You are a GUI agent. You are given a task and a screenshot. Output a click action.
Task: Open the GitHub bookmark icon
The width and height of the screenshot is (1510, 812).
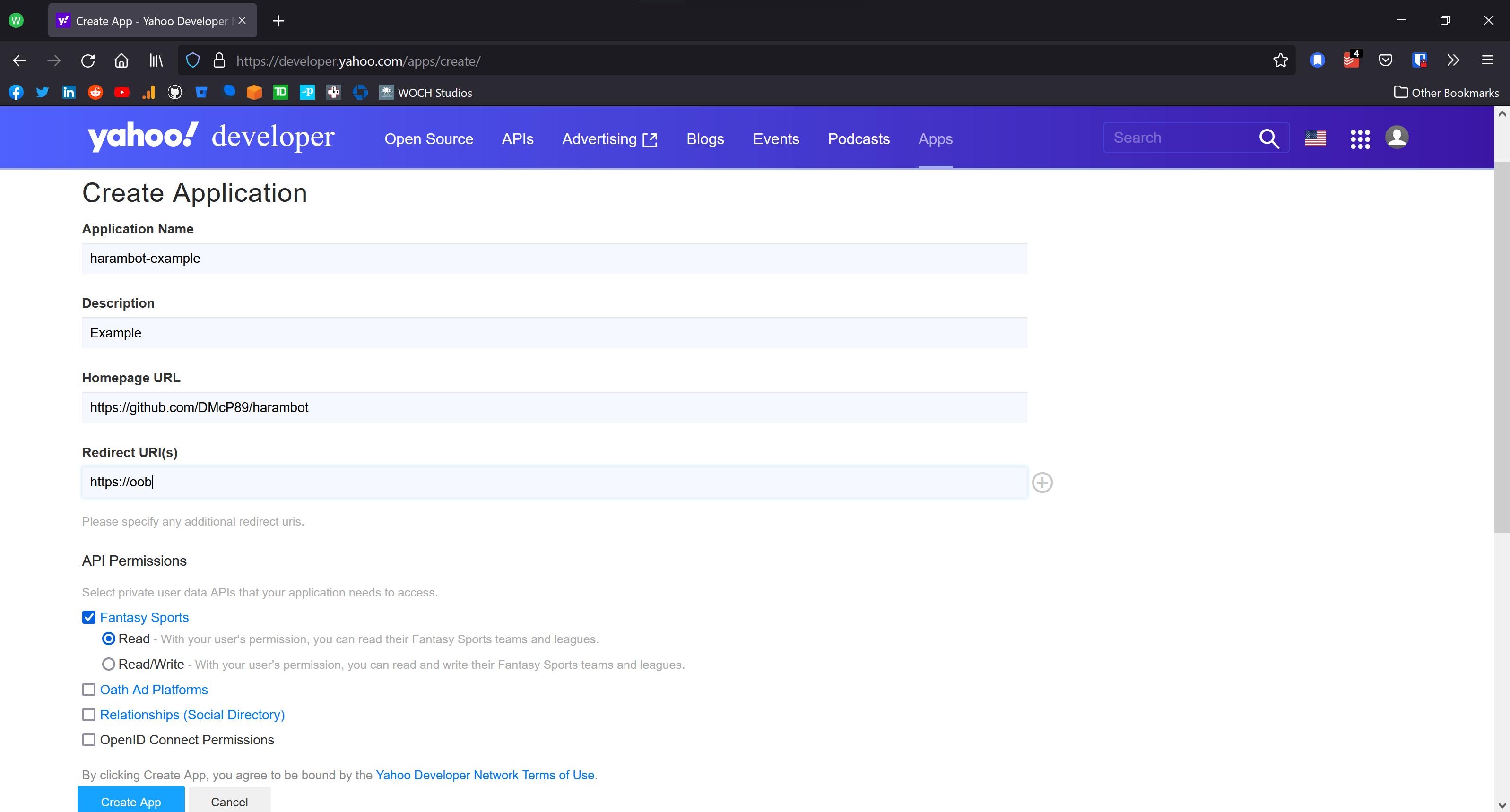tap(174, 93)
